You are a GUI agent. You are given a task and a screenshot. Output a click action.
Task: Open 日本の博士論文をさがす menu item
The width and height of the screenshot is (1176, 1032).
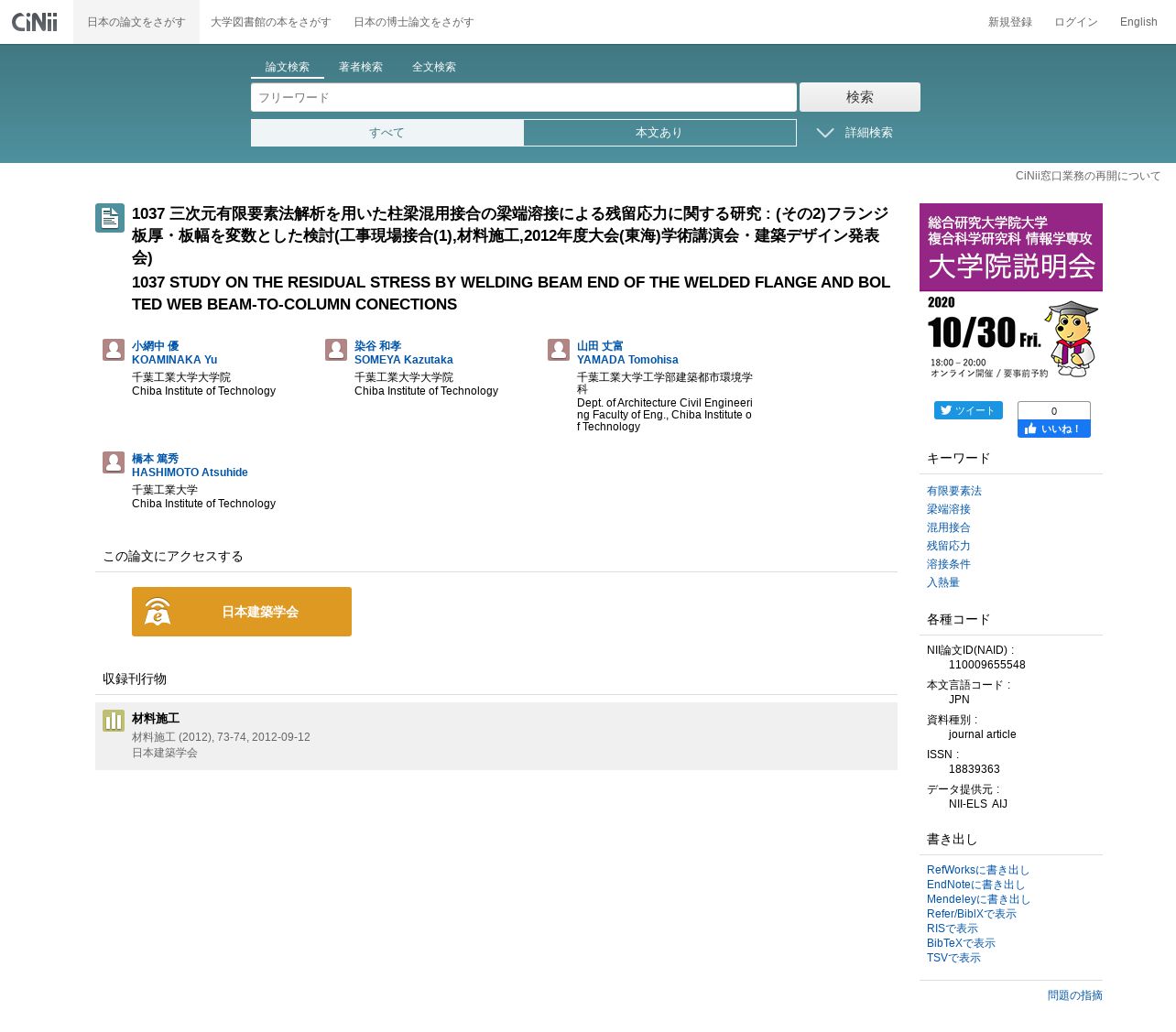[x=414, y=22]
